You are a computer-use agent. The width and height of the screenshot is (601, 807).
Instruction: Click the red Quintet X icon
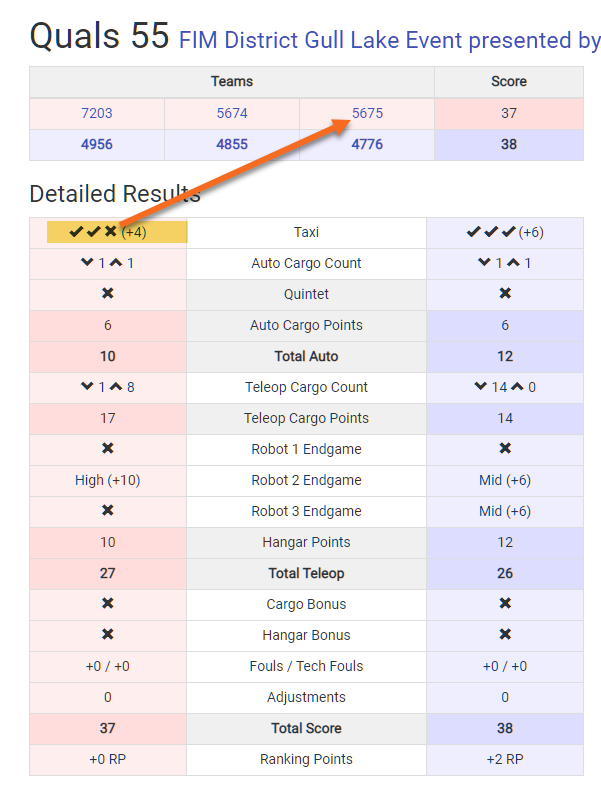coord(108,293)
